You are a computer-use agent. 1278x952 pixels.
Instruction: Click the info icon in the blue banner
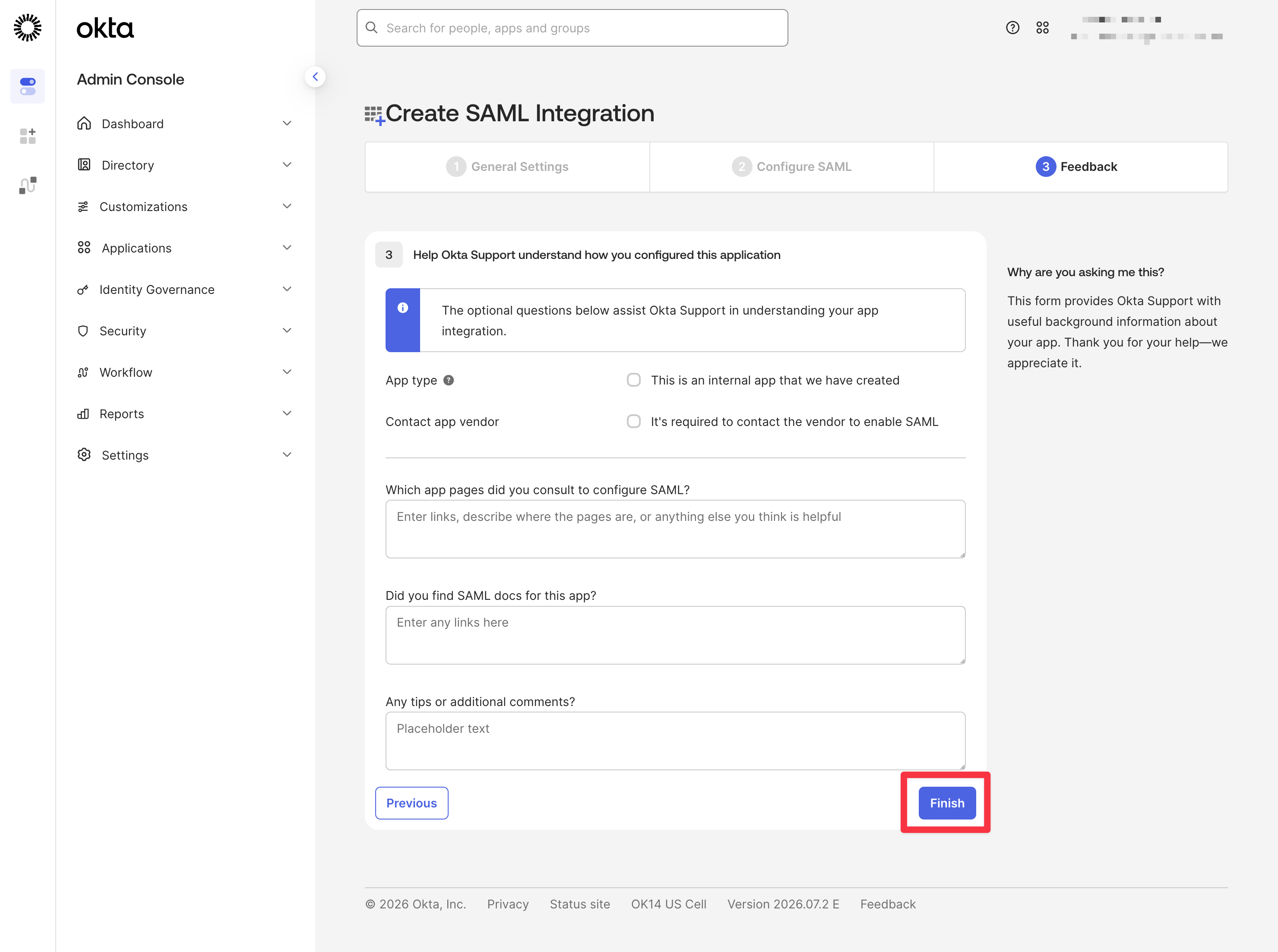[x=403, y=308]
